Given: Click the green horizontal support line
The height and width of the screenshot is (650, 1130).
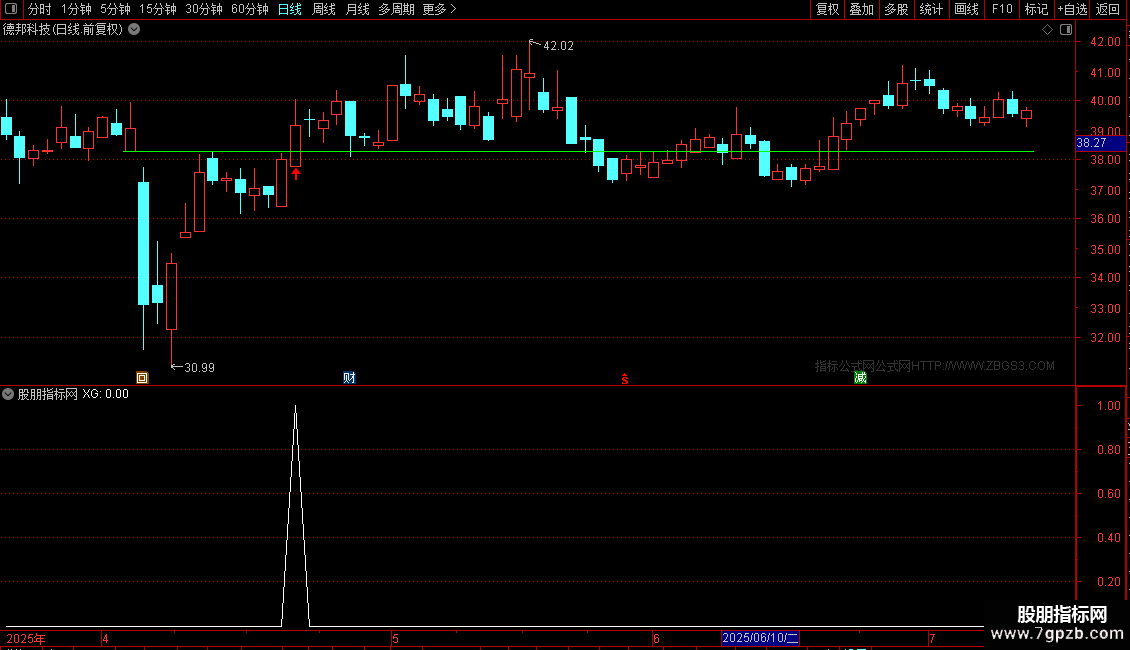Looking at the screenshot, I should (579, 151).
